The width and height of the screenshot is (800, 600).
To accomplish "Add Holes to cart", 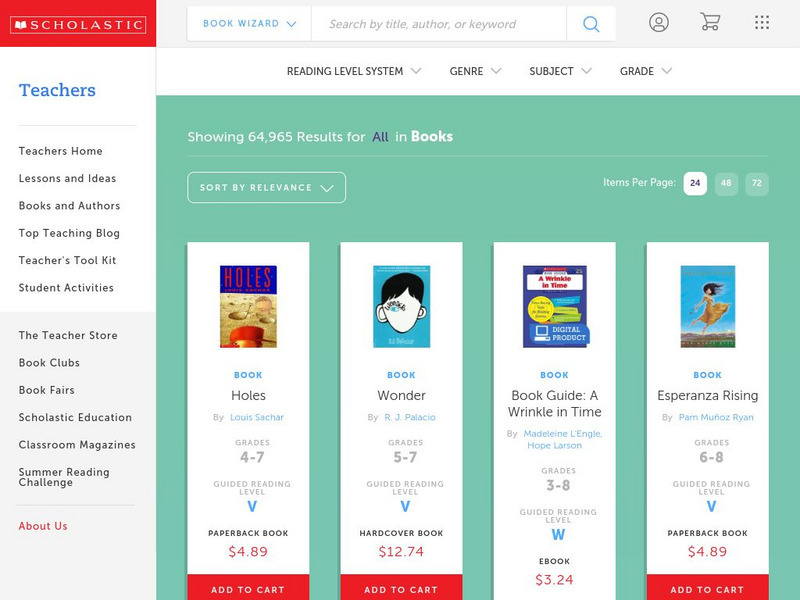I will coord(248,588).
